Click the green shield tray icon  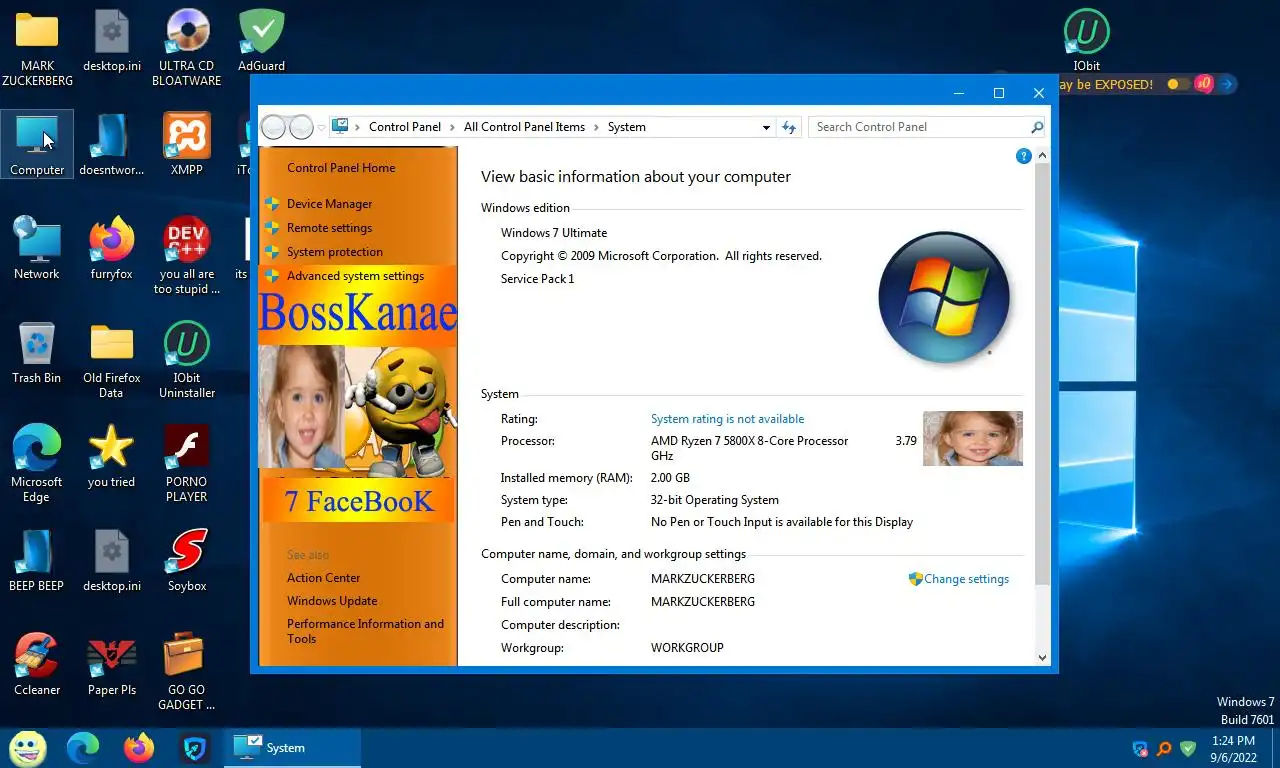point(1188,748)
